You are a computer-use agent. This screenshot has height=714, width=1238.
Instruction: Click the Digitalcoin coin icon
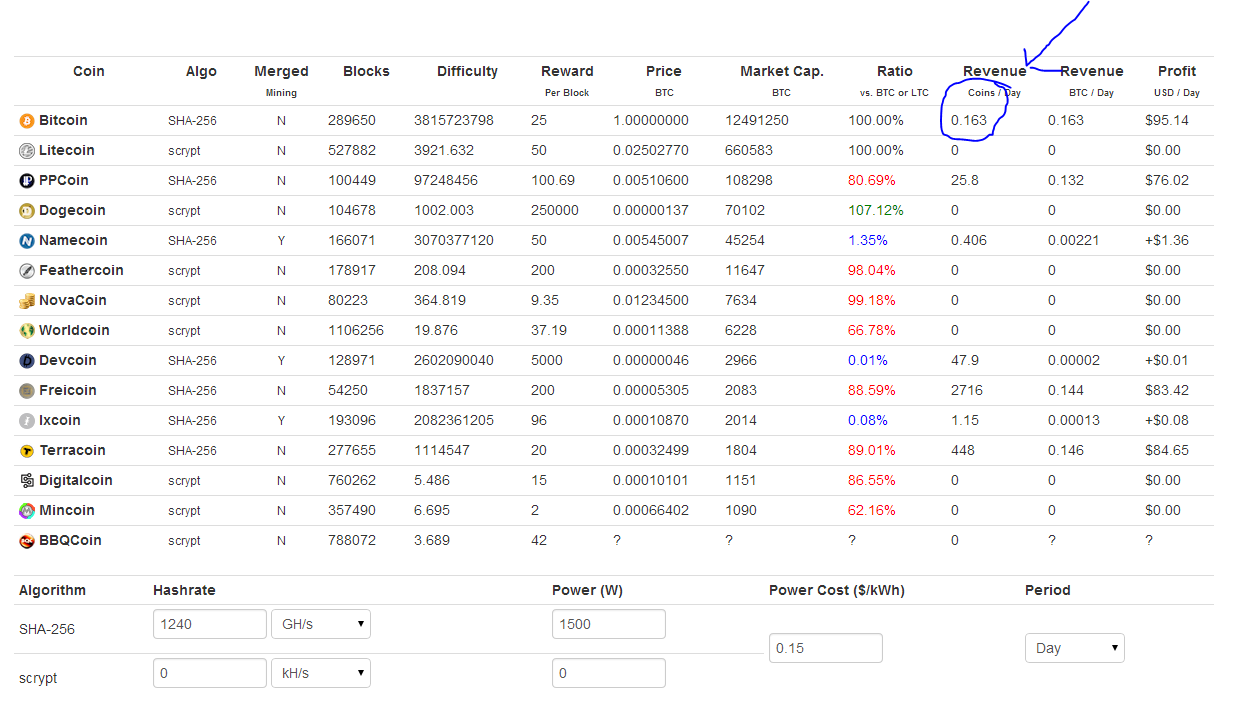coord(27,481)
